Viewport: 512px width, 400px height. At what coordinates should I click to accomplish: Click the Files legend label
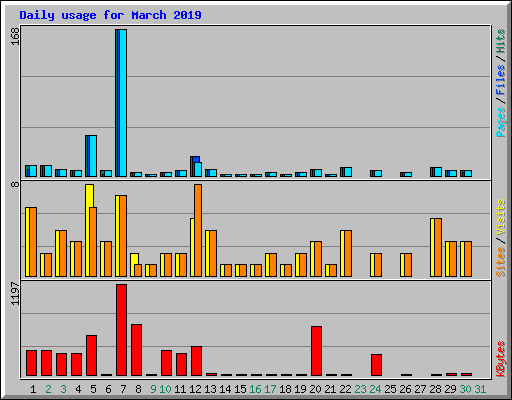(501, 79)
